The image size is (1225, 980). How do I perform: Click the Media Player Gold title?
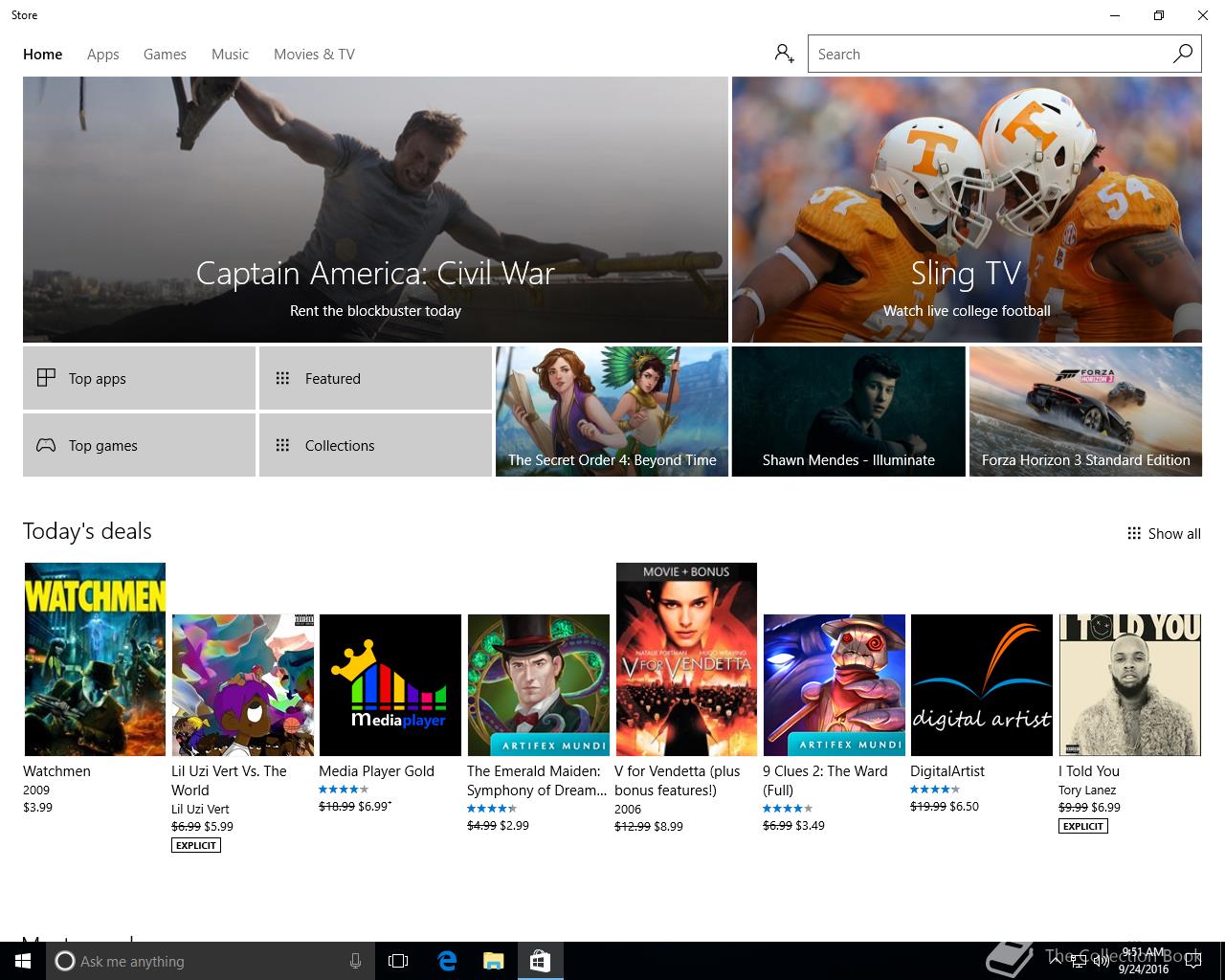(x=376, y=770)
